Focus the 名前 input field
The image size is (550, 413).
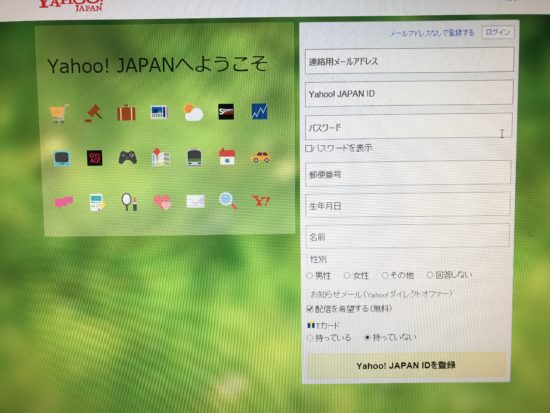pos(408,236)
